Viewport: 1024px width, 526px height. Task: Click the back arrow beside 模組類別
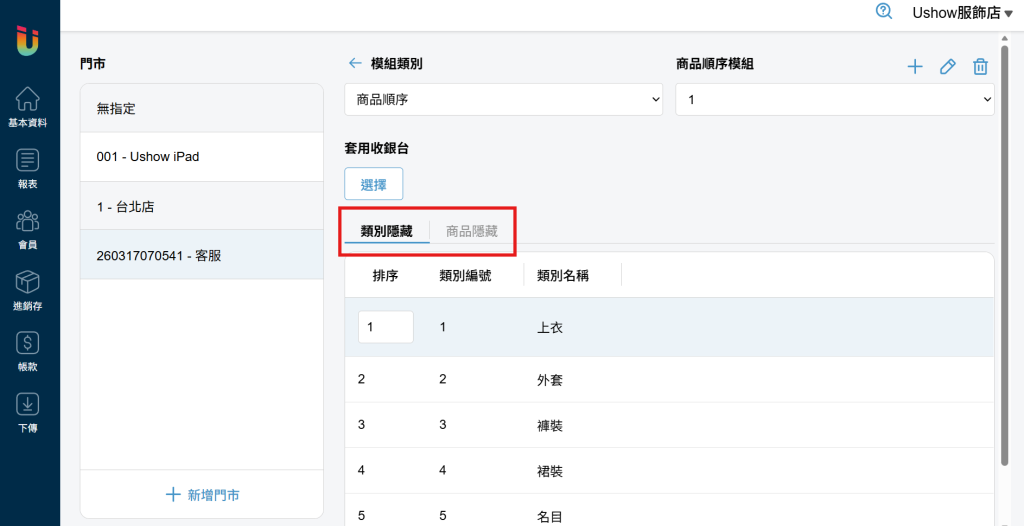tap(355, 63)
